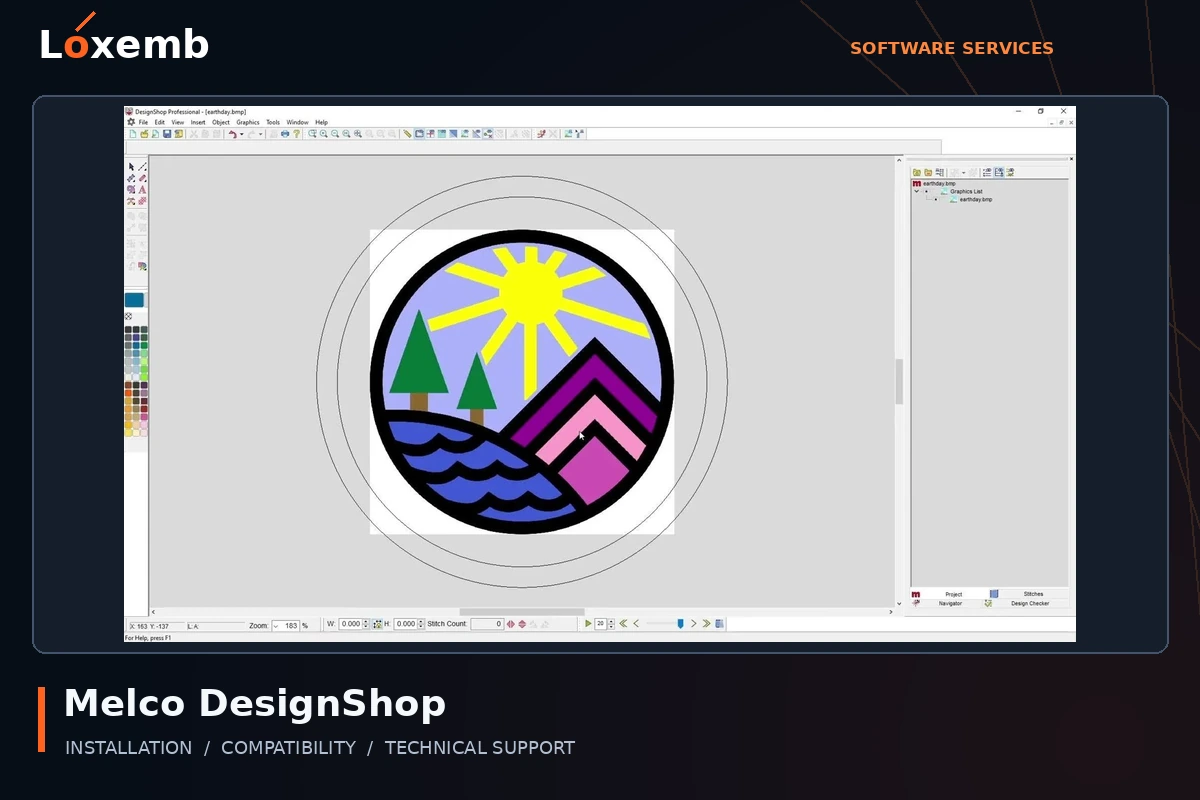Click the gear icon beside File menu
Image resolution: width=1200 pixels, height=800 pixels.
130,122
